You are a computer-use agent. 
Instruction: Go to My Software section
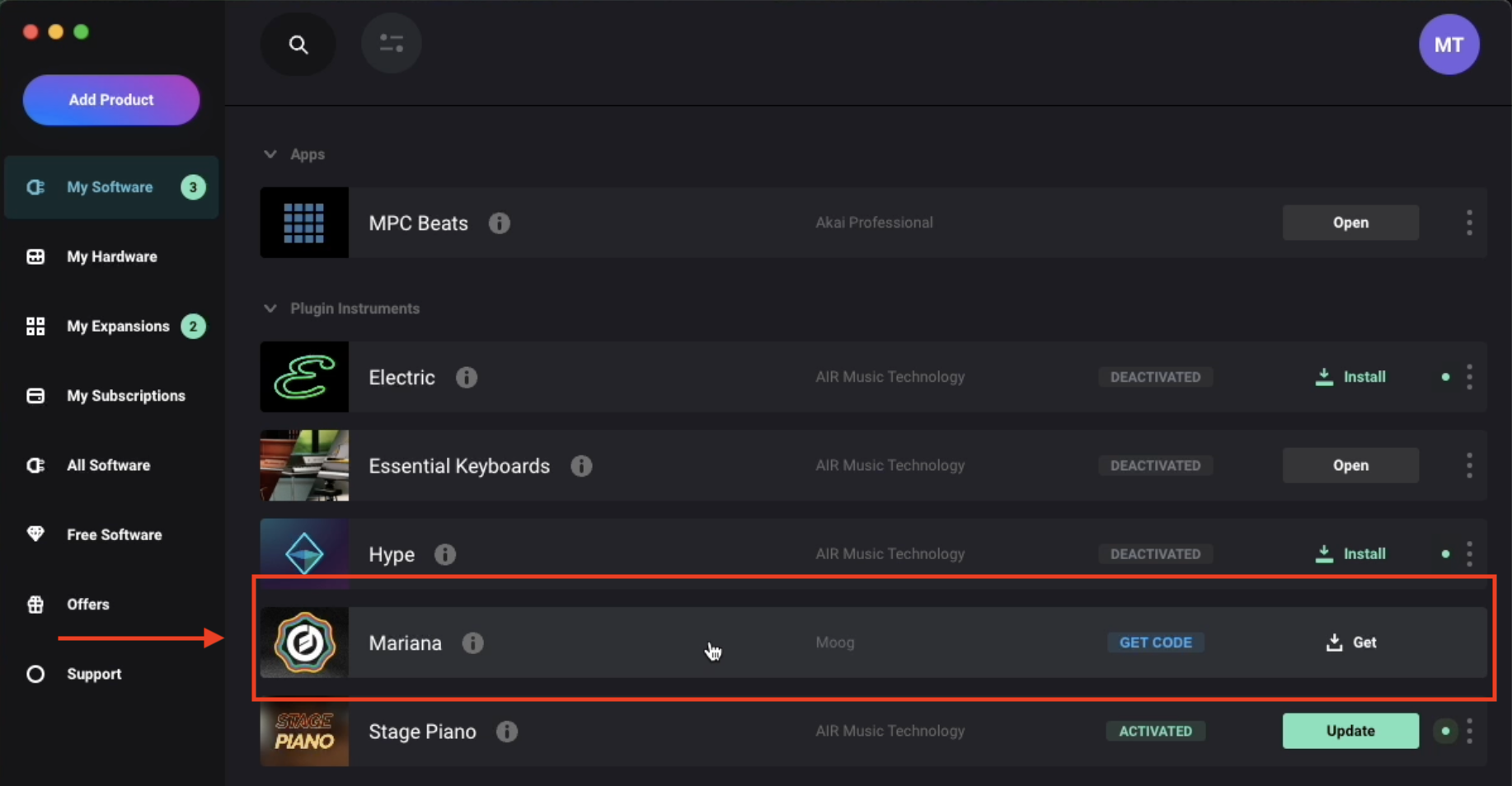pyautogui.click(x=111, y=187)
